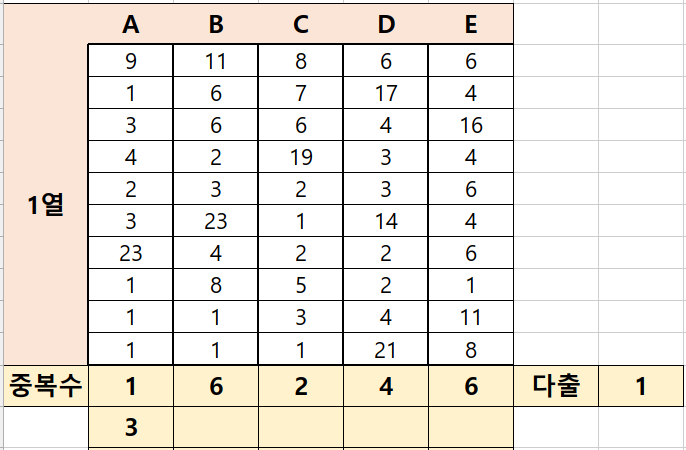Click the 중복수 value under column C
Image resolution: width=686 pixels, height=450 pixels.
pyautogui.click(x=301, y=386)
